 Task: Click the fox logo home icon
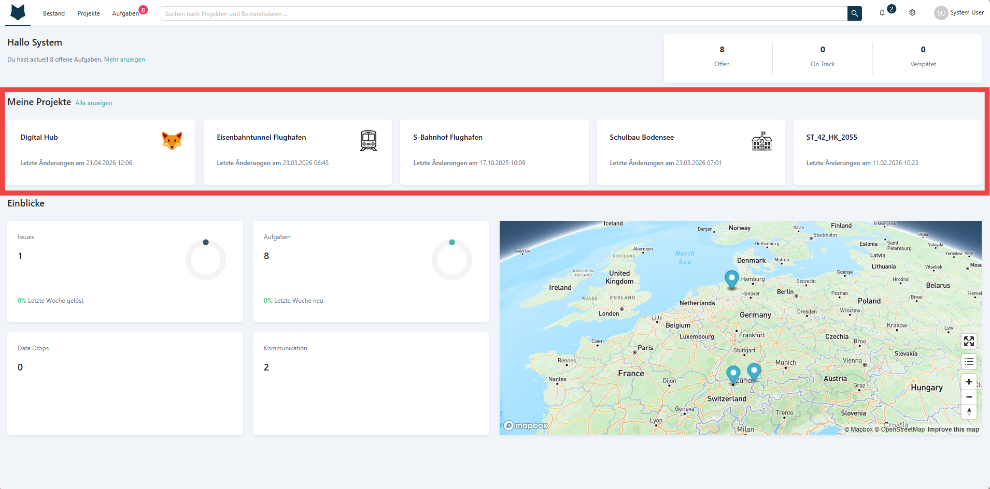click(18, 13)
